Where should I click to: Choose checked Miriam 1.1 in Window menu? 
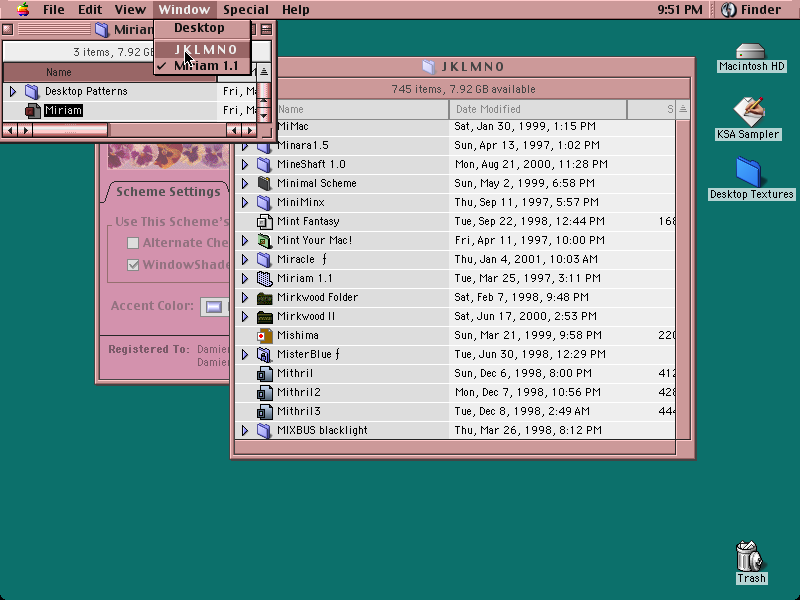(x=202, y=66)
